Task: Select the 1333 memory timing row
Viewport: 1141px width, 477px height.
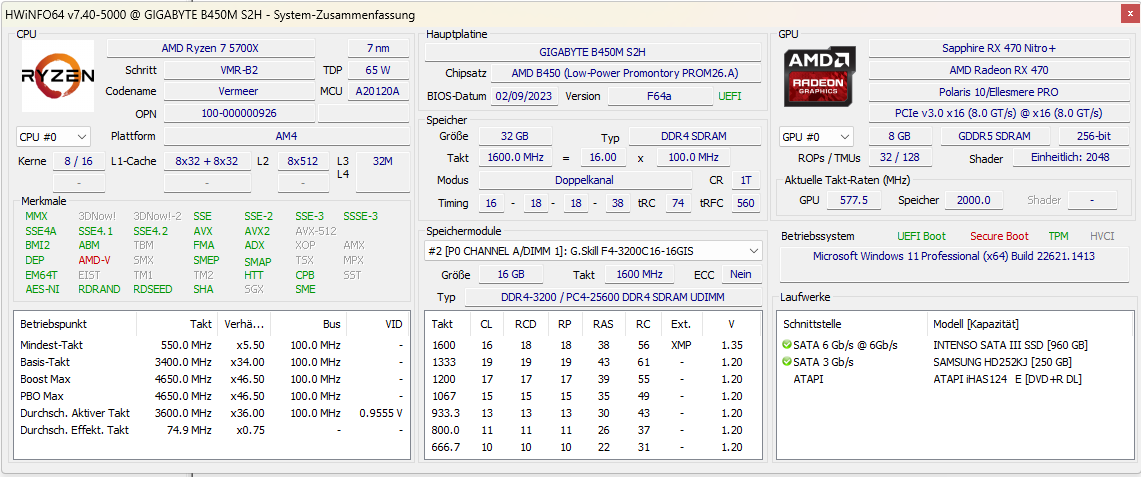Action: 592,362
